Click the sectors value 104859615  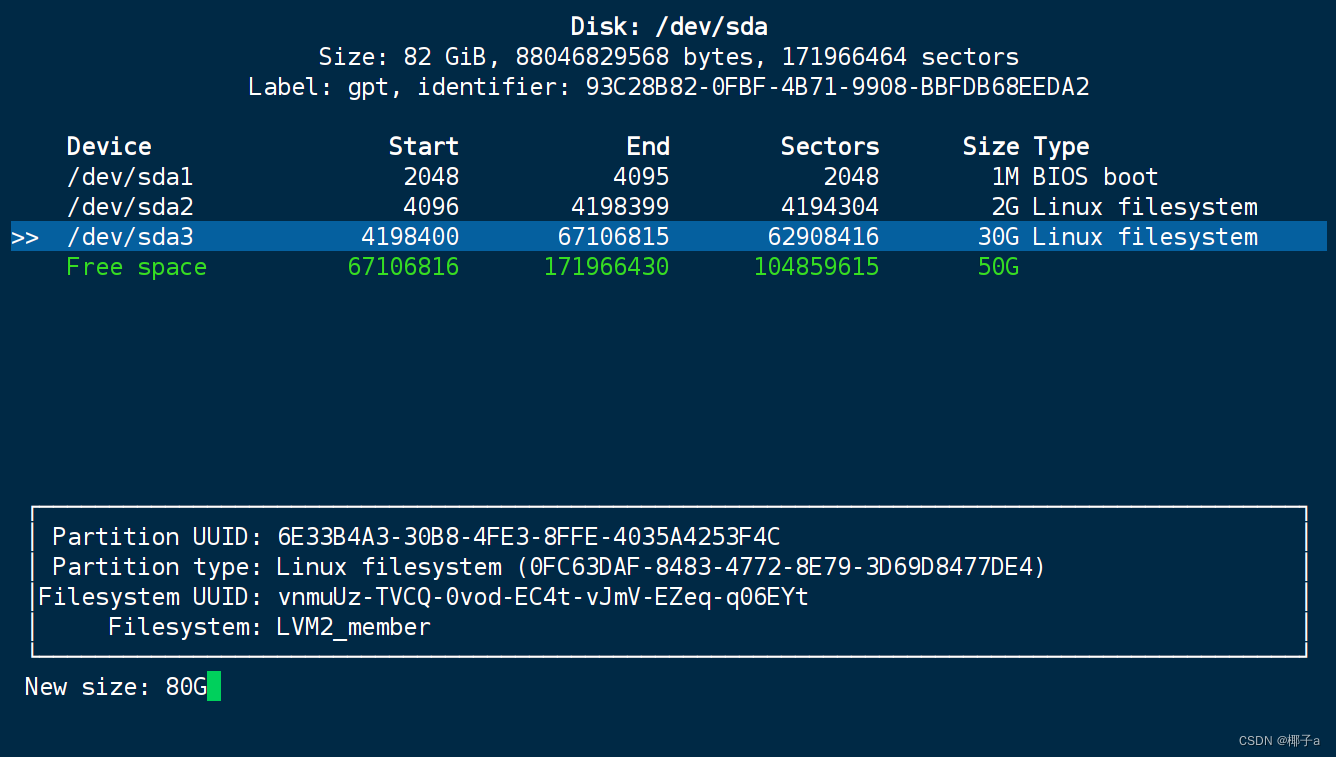pyautogui.click(x=817, y=267)
